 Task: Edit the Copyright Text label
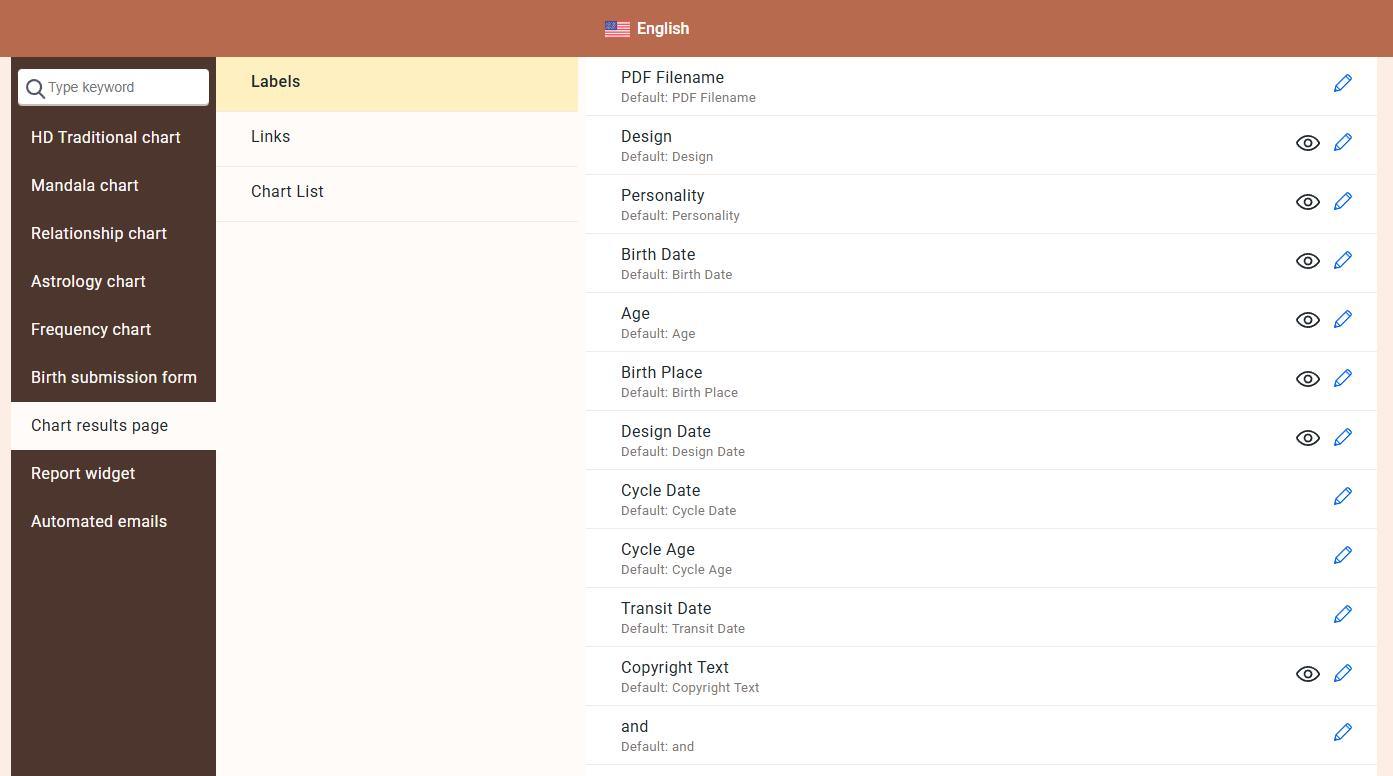coord(1342,674)
